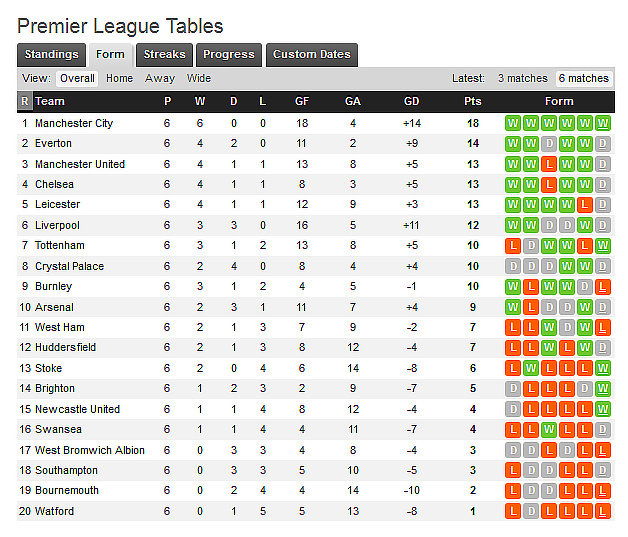Open the Tottenham team link

[x=60, y=245]
